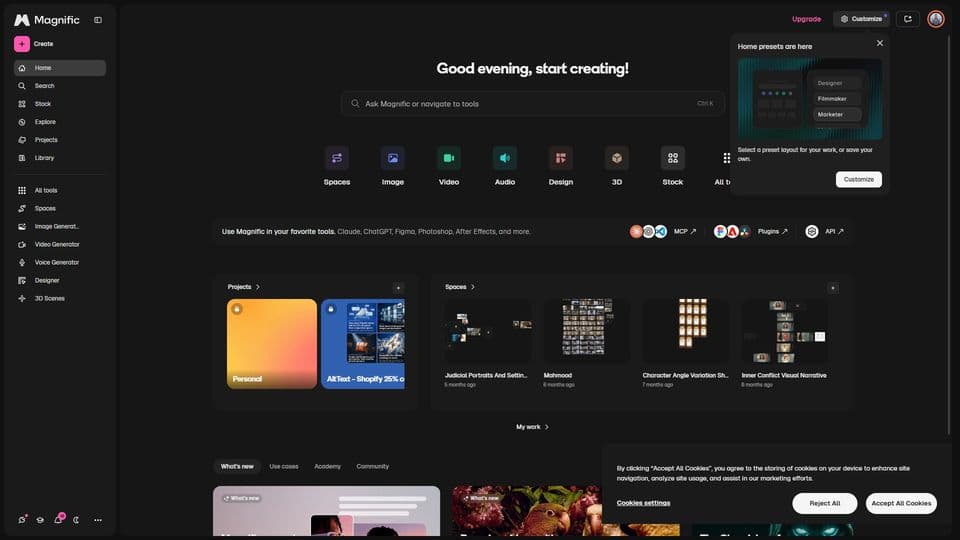
Task: Toggle dark mode moon icon
Action: [77, 520]
